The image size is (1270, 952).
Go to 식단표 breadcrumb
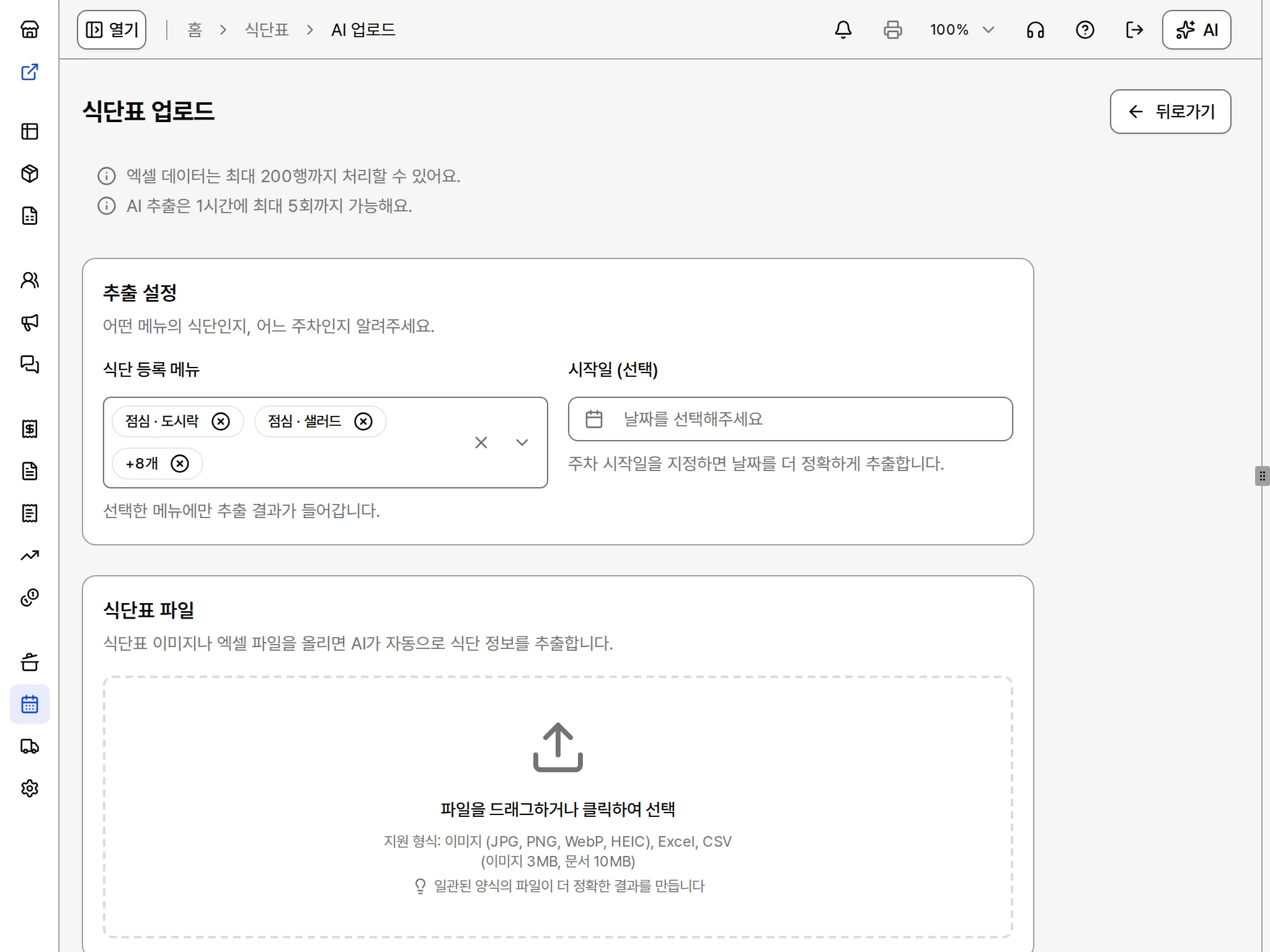(267, 30)
